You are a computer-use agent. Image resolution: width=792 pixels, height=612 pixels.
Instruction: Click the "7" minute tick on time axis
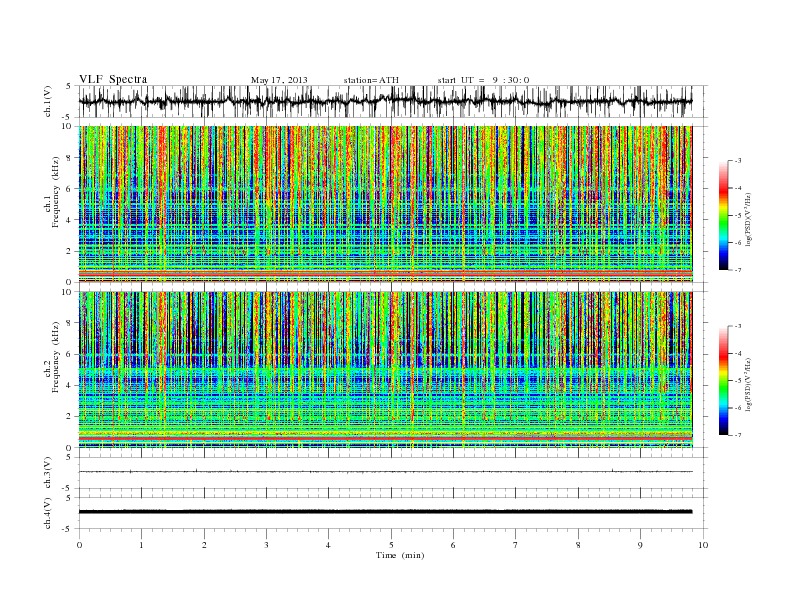point(516,545)
